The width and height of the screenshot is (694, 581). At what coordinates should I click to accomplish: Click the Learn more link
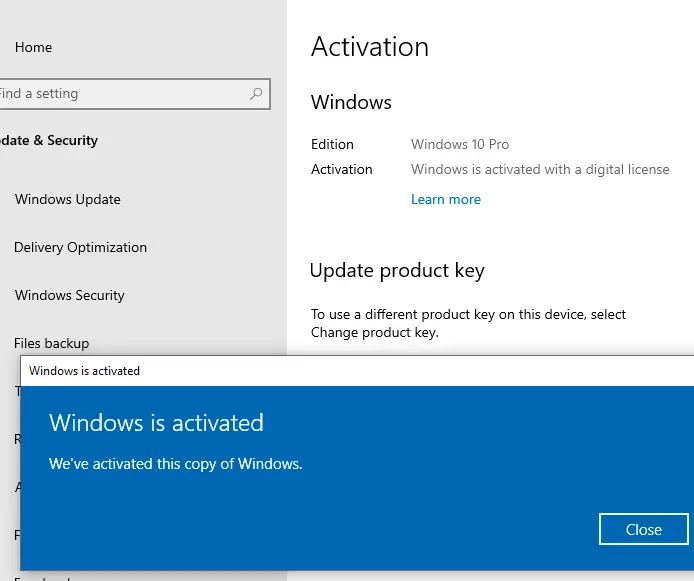click(x=446, y=199)
